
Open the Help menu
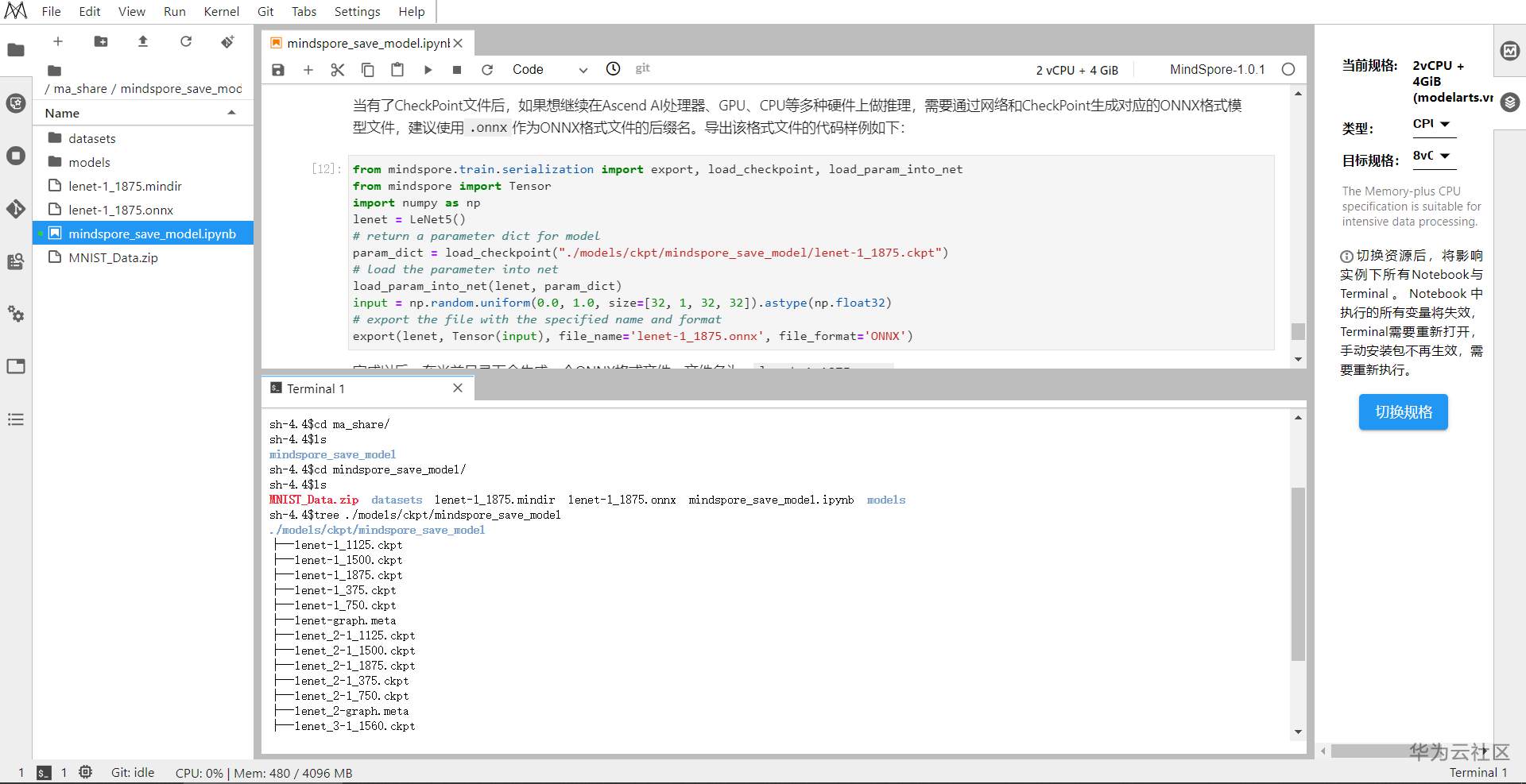click(412, 11)
